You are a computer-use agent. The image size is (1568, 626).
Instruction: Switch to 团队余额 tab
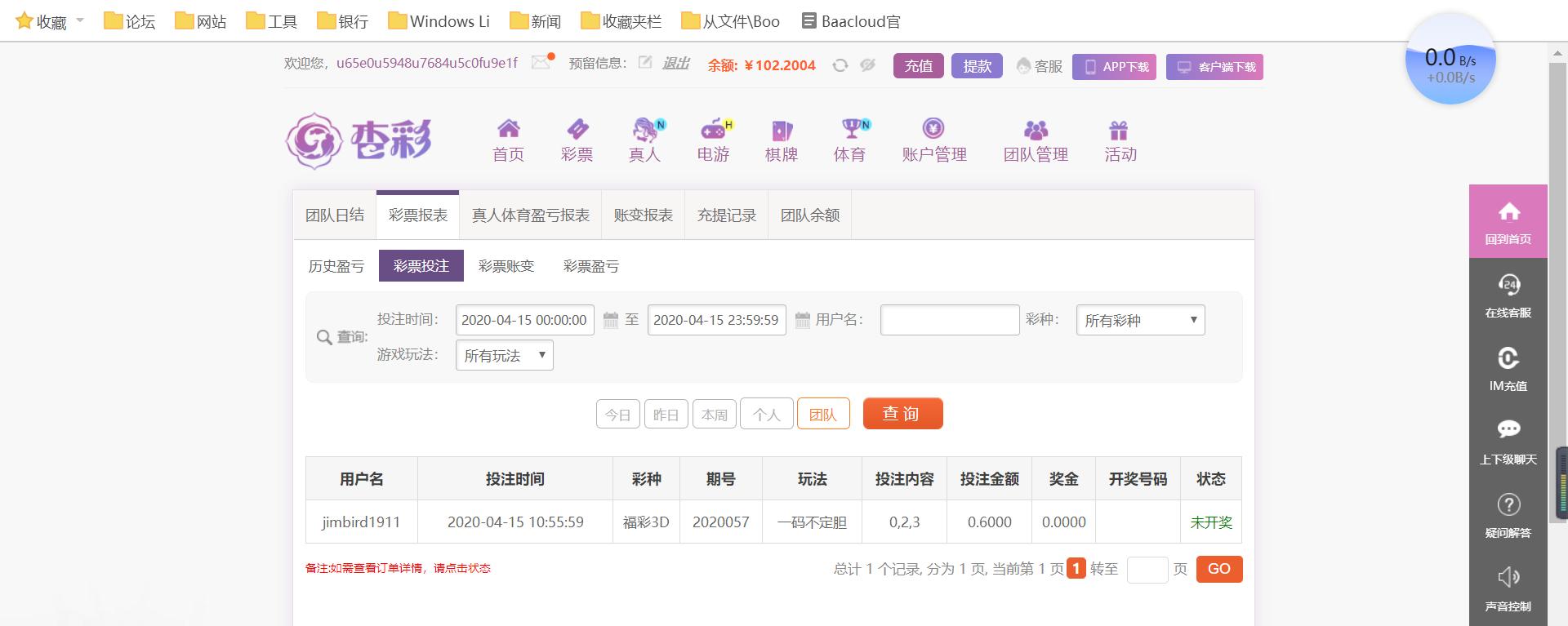point(810,215)
